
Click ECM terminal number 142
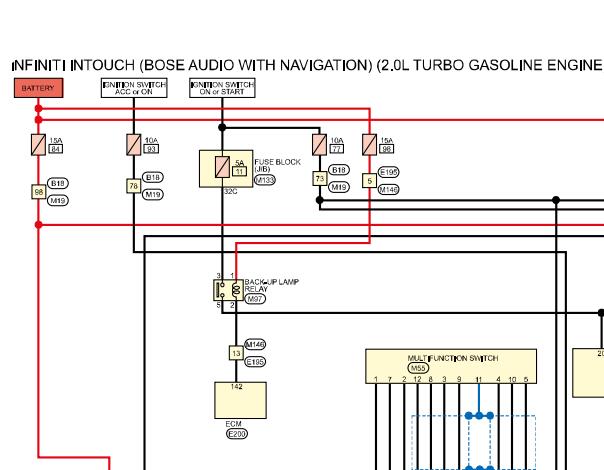(236, 386)
